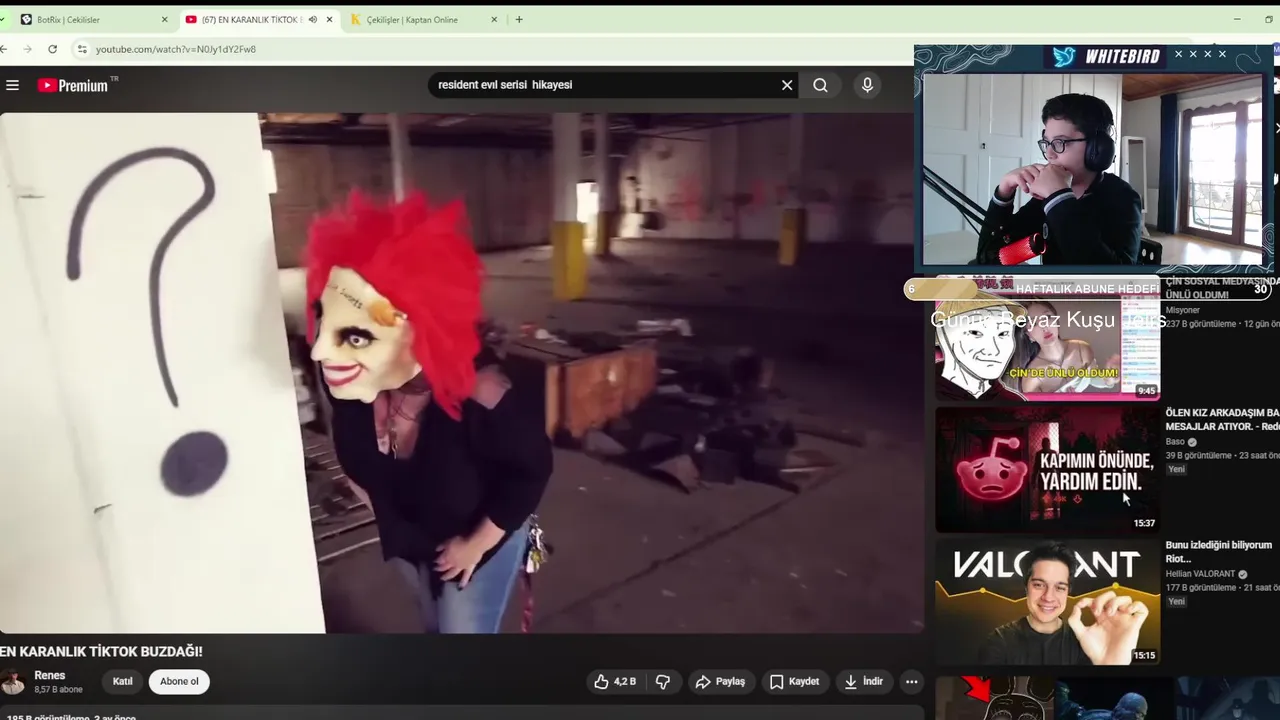Open Renes channel avatar
1280x720 pixels.
click(13, 682)
